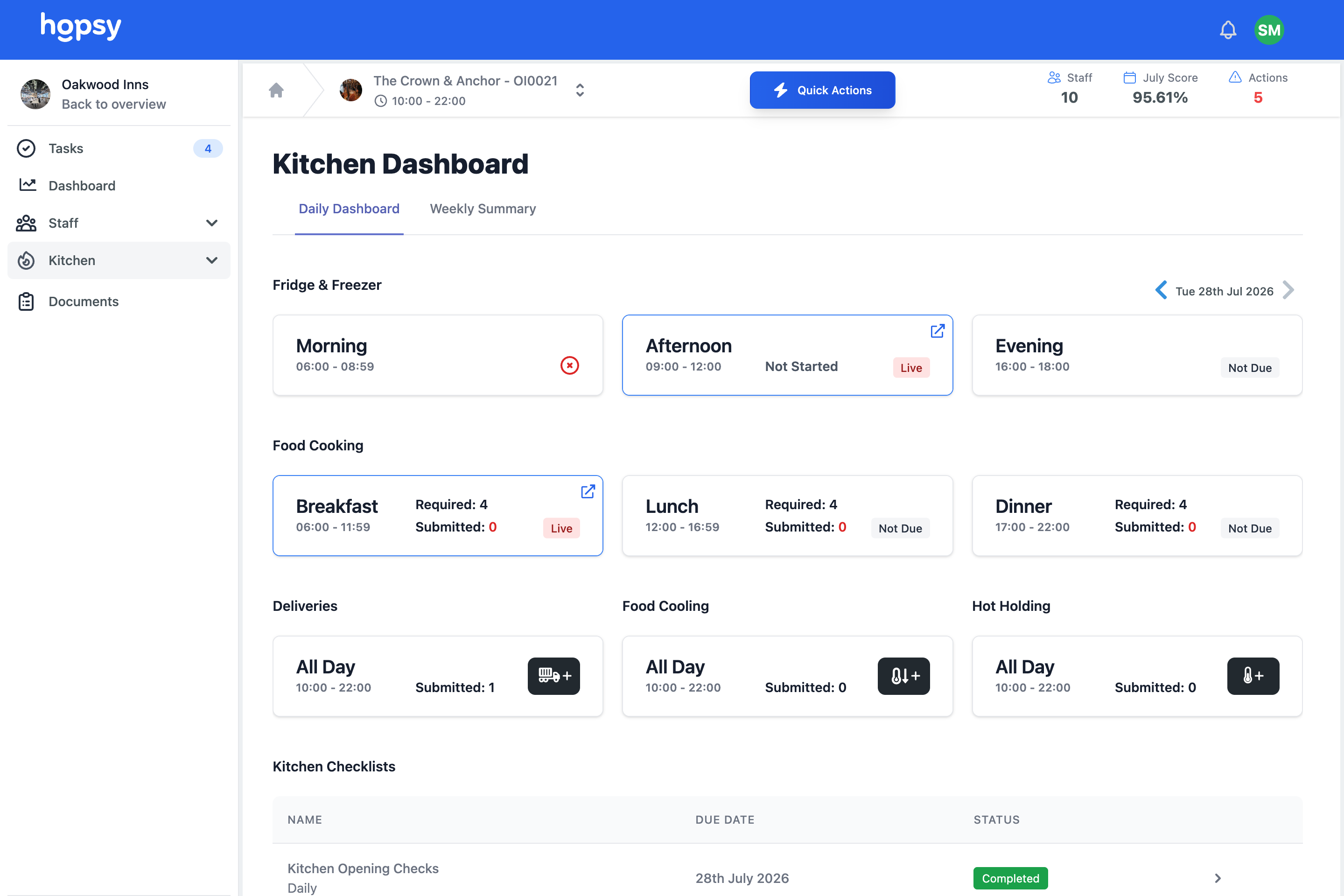This screenshot has height=896, width=1344.
Task: Click the Tasks count badge 4
Action: 208,148
